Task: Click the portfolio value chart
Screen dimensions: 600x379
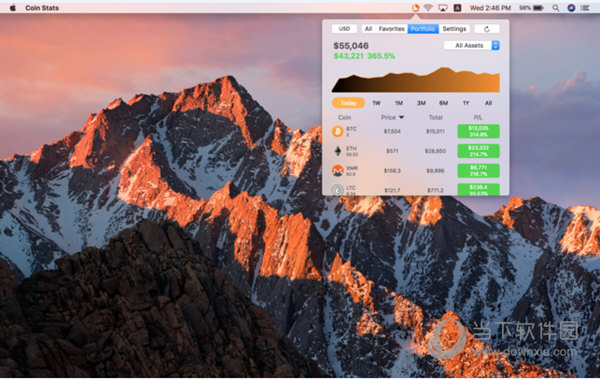Action: click(416, 80)
